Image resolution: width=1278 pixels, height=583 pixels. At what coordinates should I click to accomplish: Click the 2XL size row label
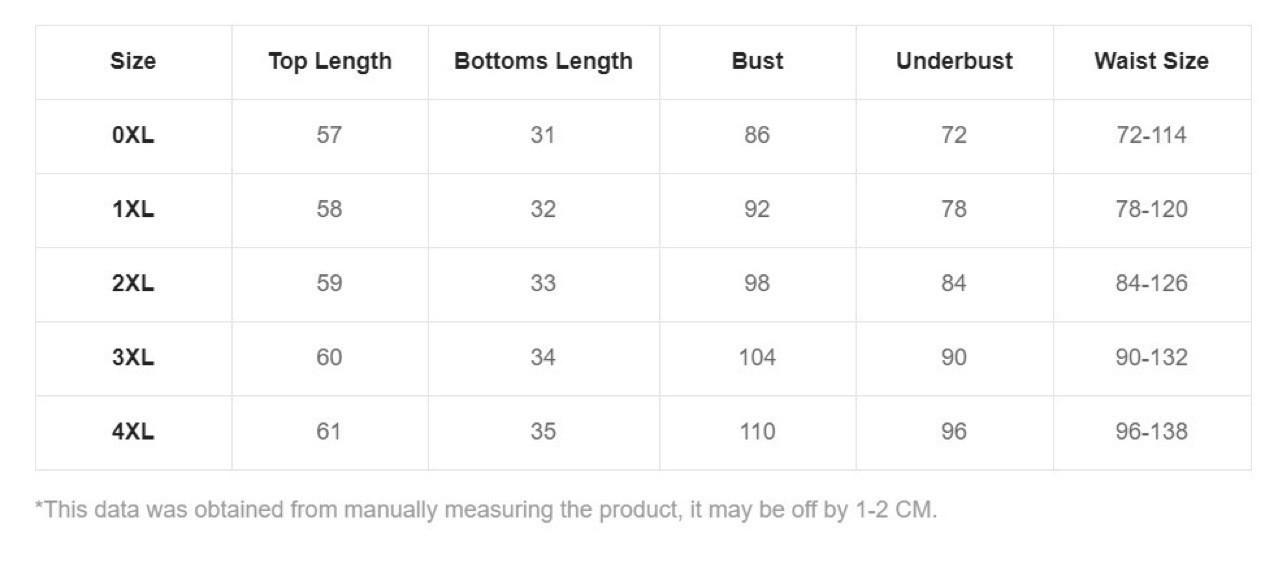pos(133,283)
